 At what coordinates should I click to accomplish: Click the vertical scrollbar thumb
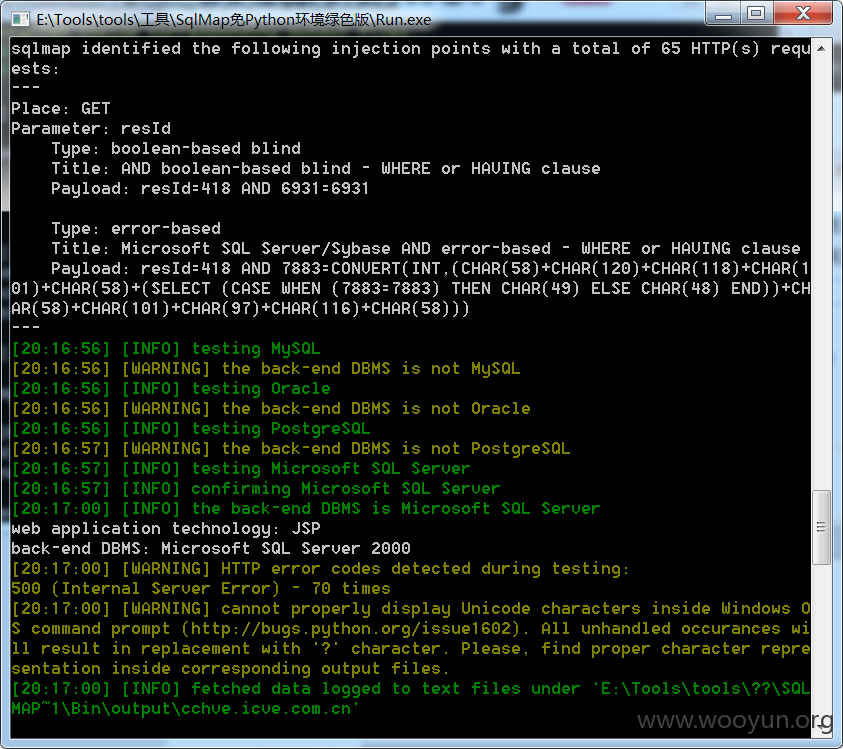point(821,527)
